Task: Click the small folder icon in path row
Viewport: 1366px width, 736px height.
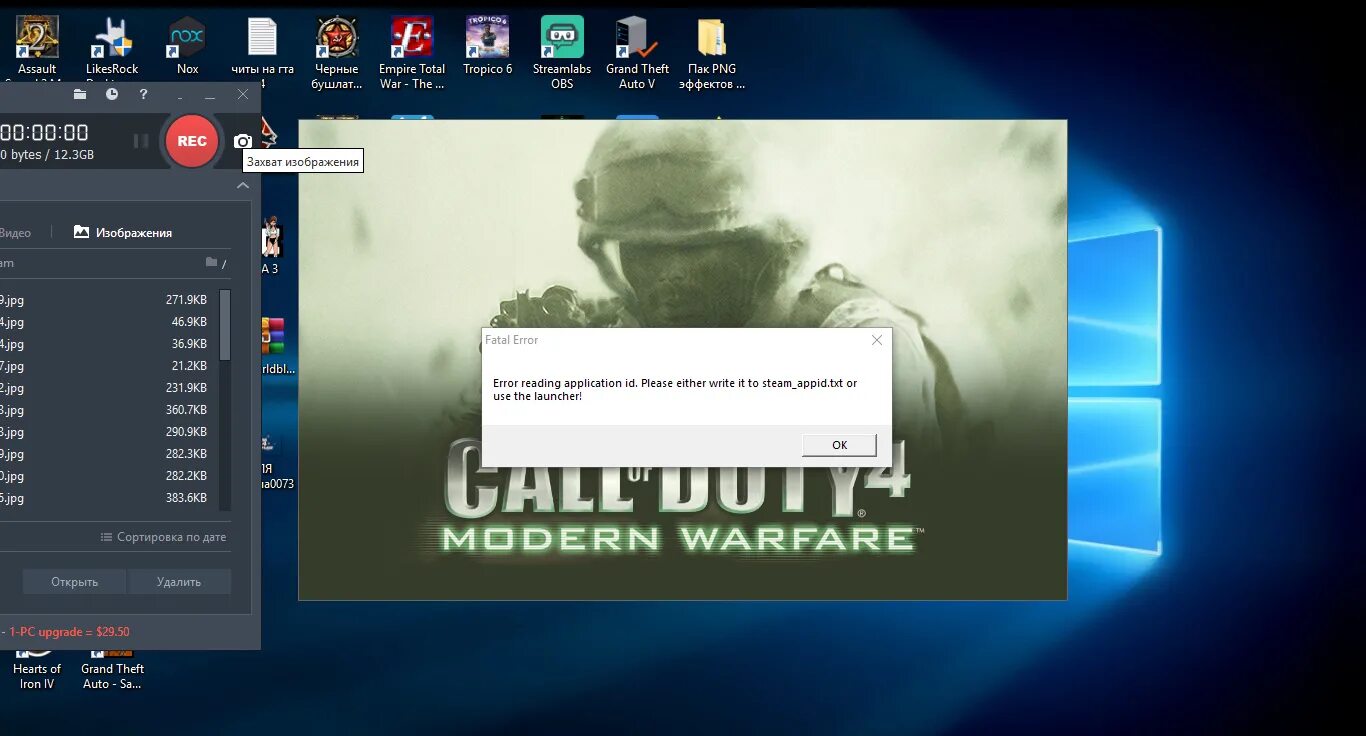Action: point(211,262)
